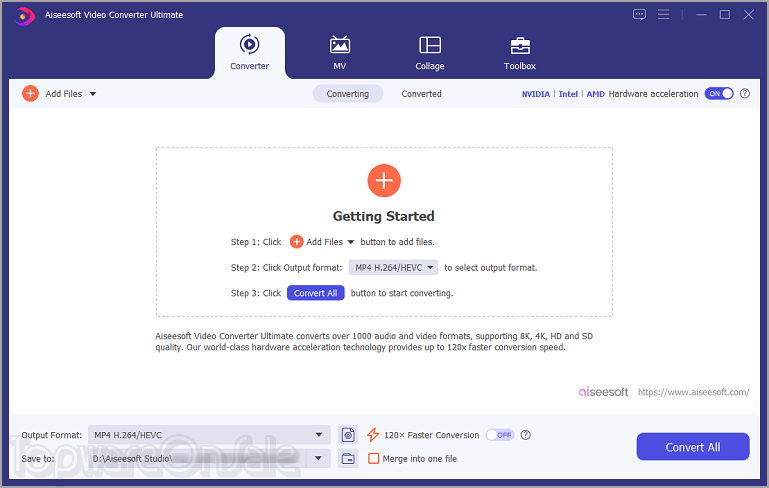Click the AMD label
The image size is (769, 488).
pyautogui.click(x=595, y=94)
